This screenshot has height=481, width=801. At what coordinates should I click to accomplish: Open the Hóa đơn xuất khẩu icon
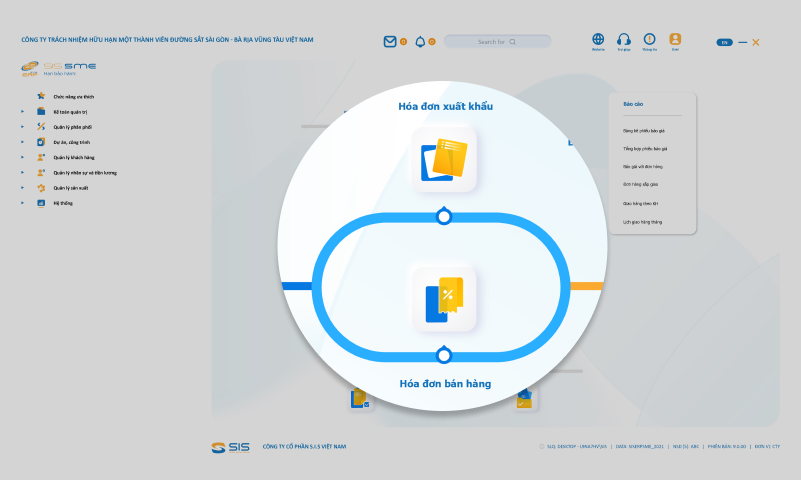coord(444,160)
